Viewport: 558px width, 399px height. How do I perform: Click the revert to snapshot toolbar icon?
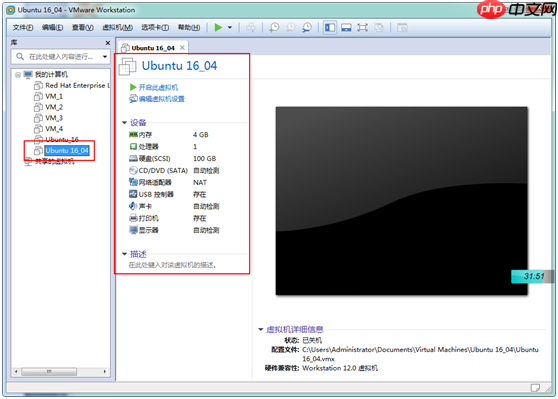click(x=291, y=27)
